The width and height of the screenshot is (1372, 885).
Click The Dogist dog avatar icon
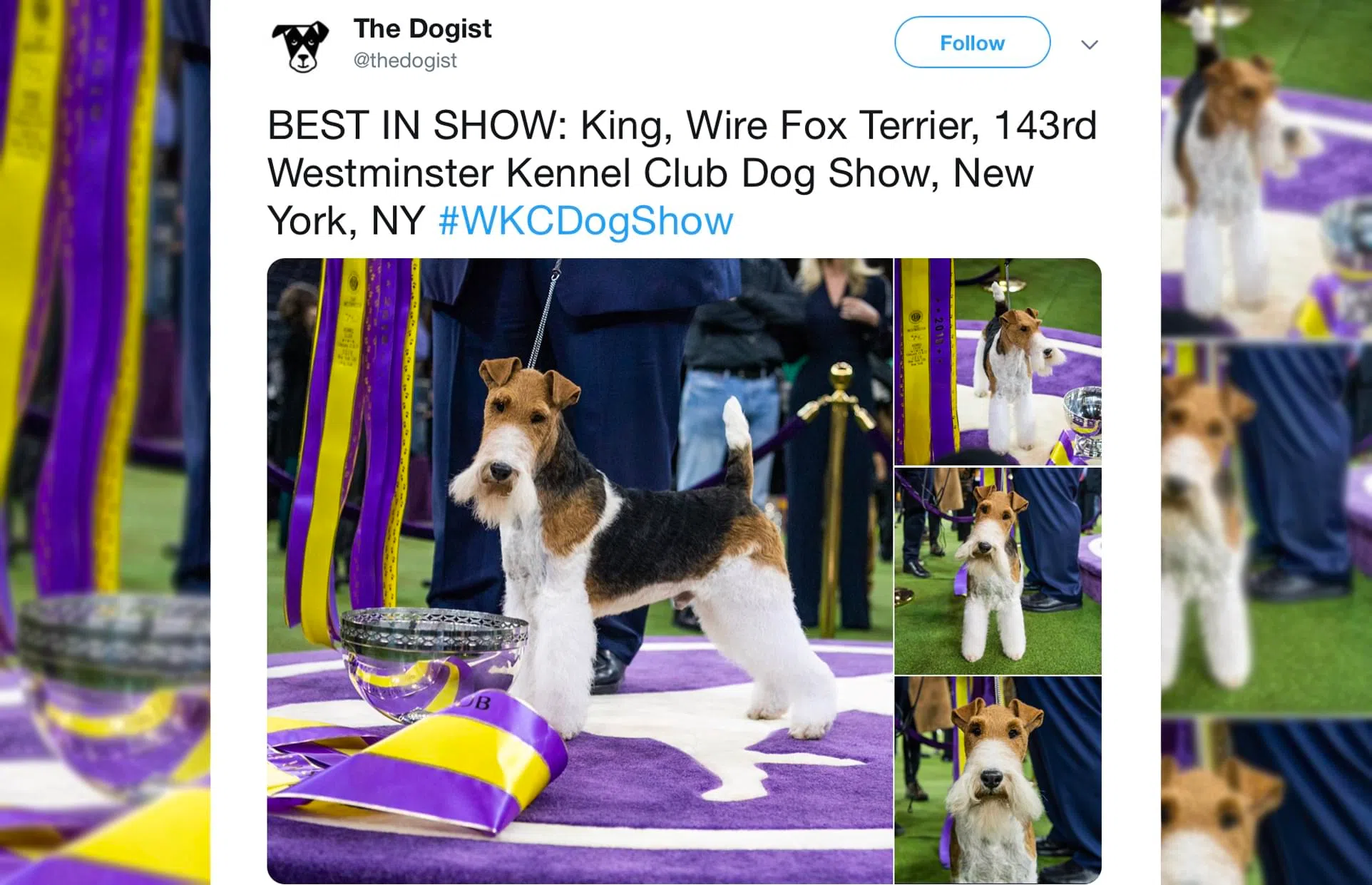(300, 46)
